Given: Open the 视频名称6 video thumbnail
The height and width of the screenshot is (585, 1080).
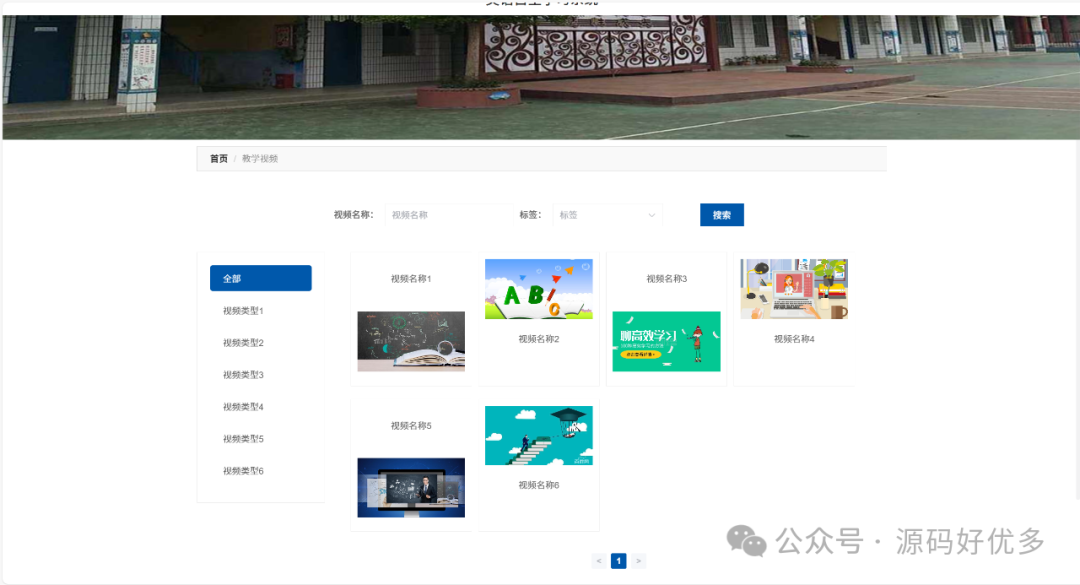Looking at the screenshot, I should (x=538, y=435).
